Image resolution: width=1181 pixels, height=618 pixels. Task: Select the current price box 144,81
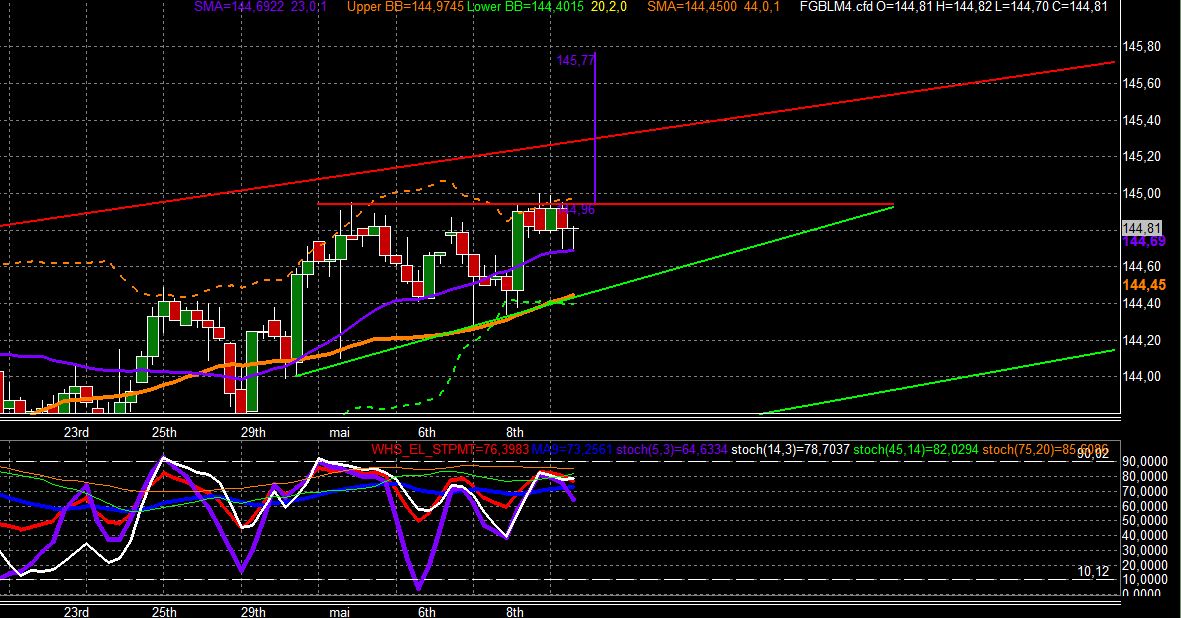pos(1142,228)
